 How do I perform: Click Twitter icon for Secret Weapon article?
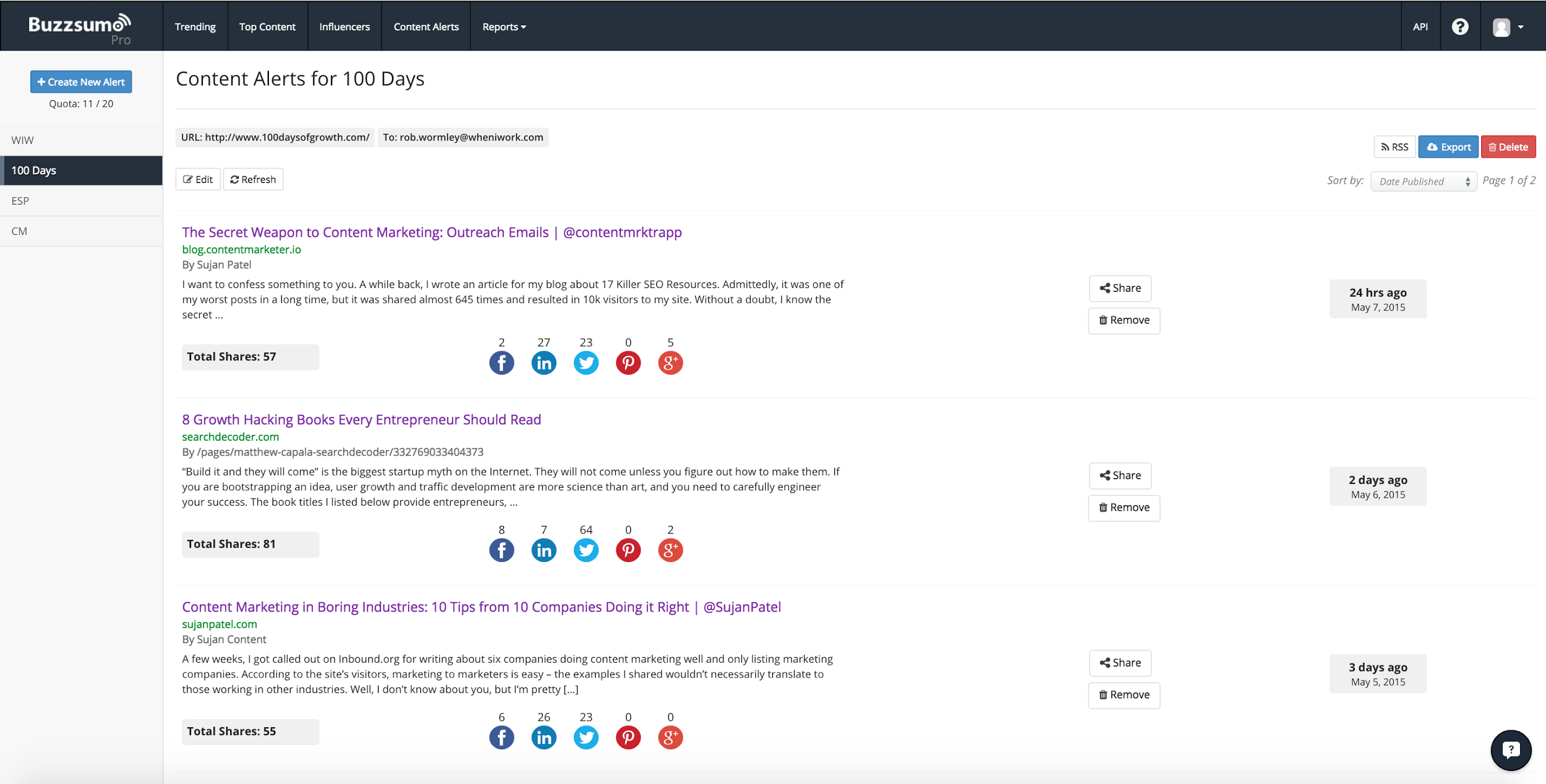coord(586,363)
